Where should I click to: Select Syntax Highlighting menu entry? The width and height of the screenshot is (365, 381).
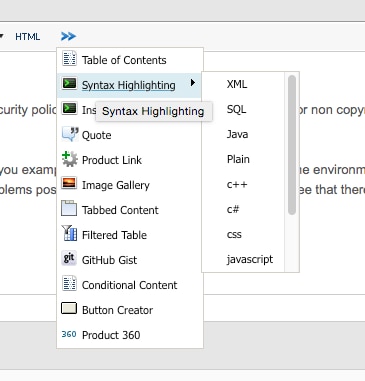130,85
